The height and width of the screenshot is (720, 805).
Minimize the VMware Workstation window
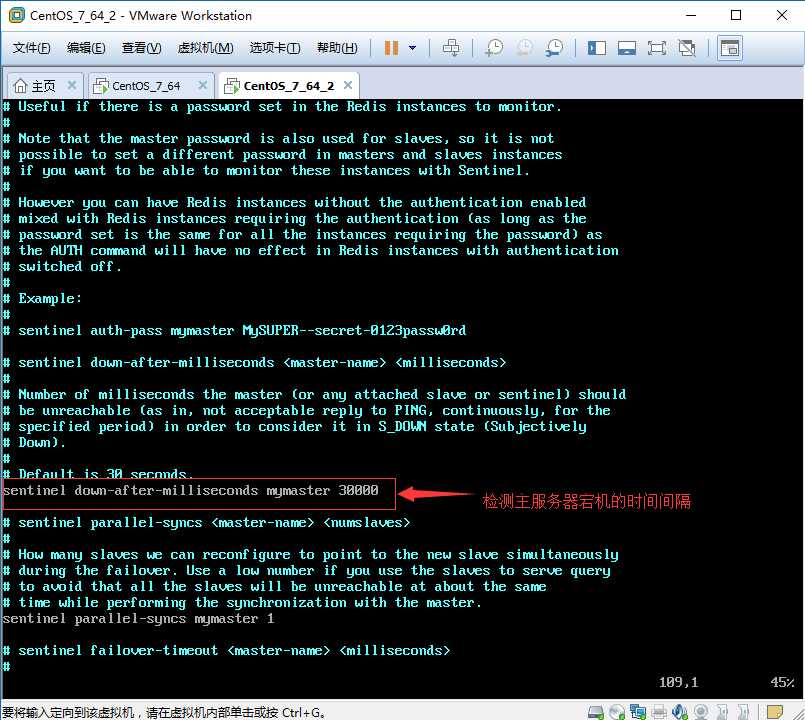pyautogui.click(x=691, y=15)
